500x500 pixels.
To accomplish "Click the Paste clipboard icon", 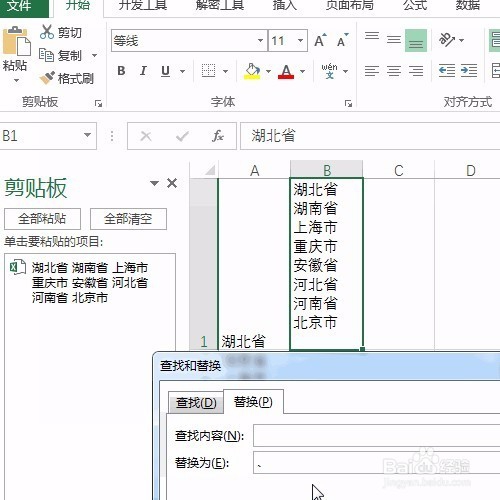I will pyautogui.click(x=16, y=41).
